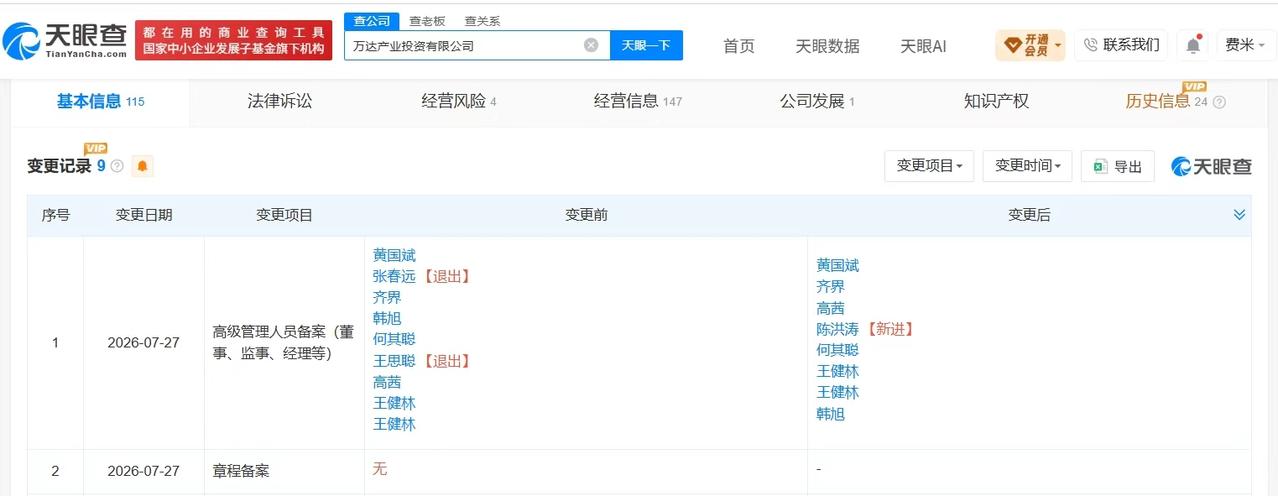Open 韩旭 link in 变更前 column
The height and width of the screenshot is (496, 1278).
tap(386, 318)
